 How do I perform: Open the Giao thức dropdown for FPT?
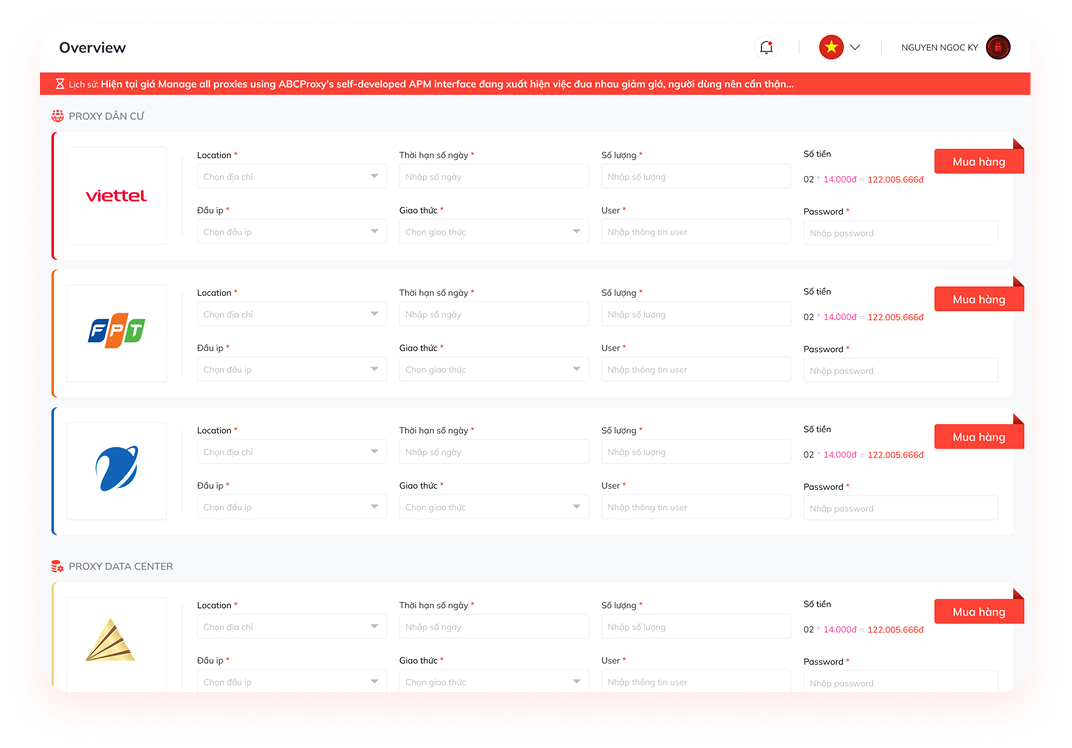(493, 368)
